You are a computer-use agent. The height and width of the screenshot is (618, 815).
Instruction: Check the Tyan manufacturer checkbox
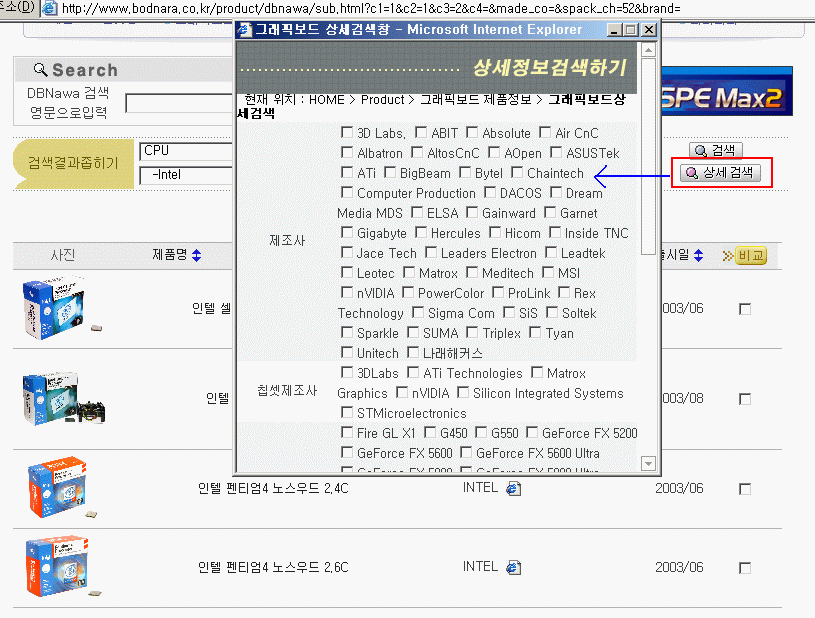point(535,332)
